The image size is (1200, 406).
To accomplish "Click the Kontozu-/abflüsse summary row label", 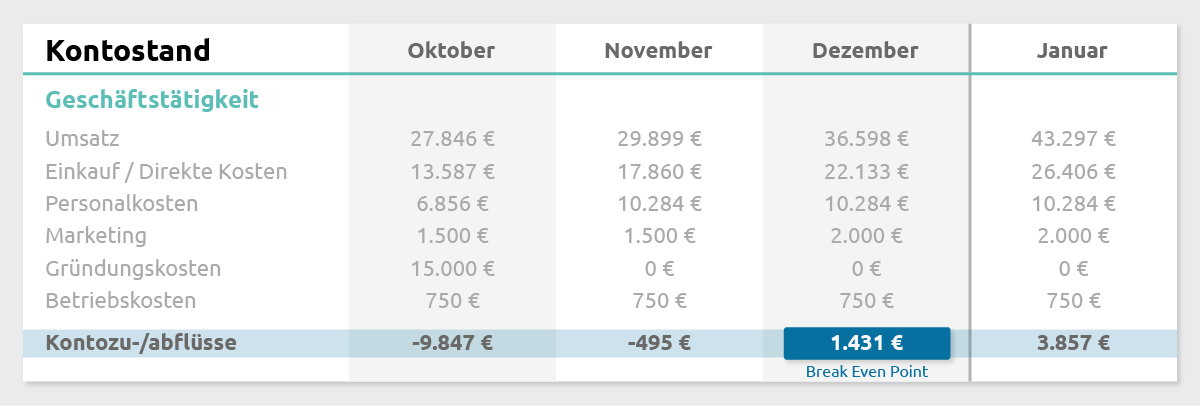I will (x=141, y=343).
